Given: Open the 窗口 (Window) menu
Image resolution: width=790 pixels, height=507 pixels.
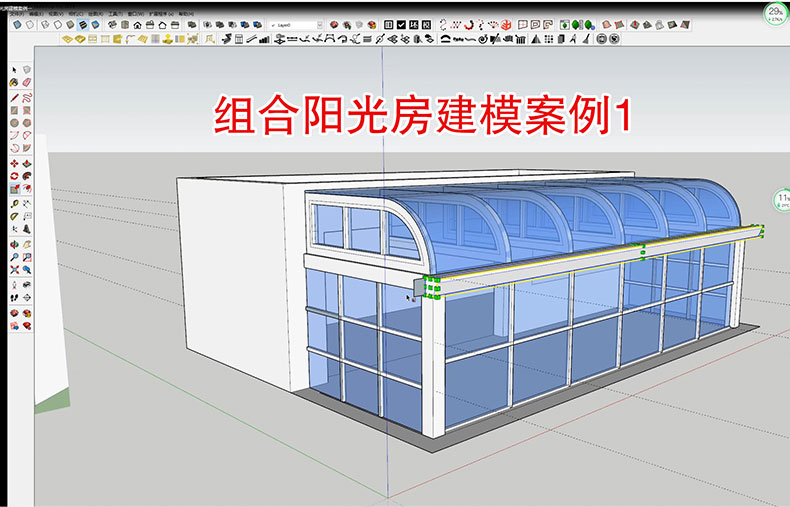Looking at the screenshot, I should [x=142, y=14].
